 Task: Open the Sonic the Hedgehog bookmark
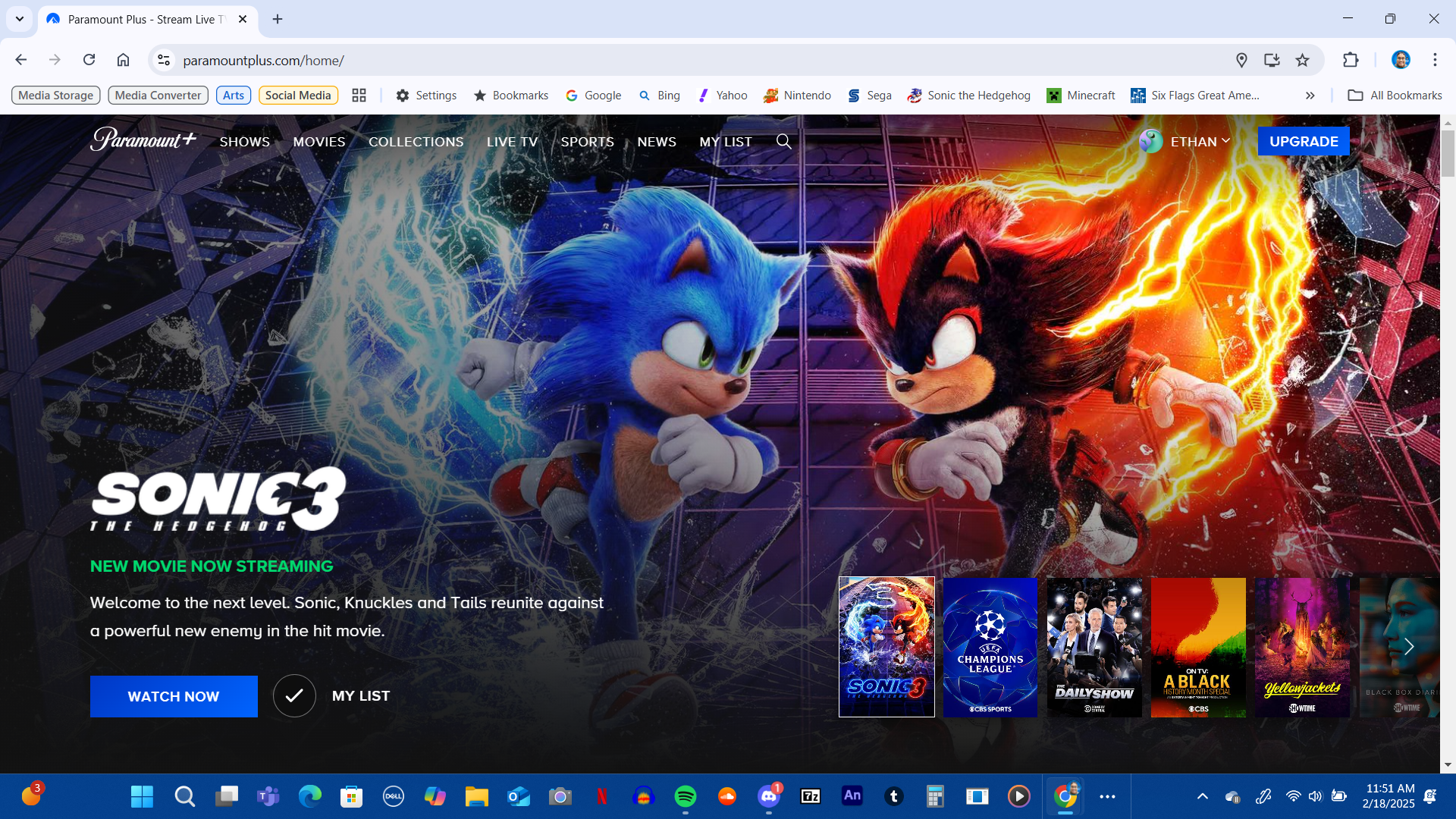[x=969, y=95]
